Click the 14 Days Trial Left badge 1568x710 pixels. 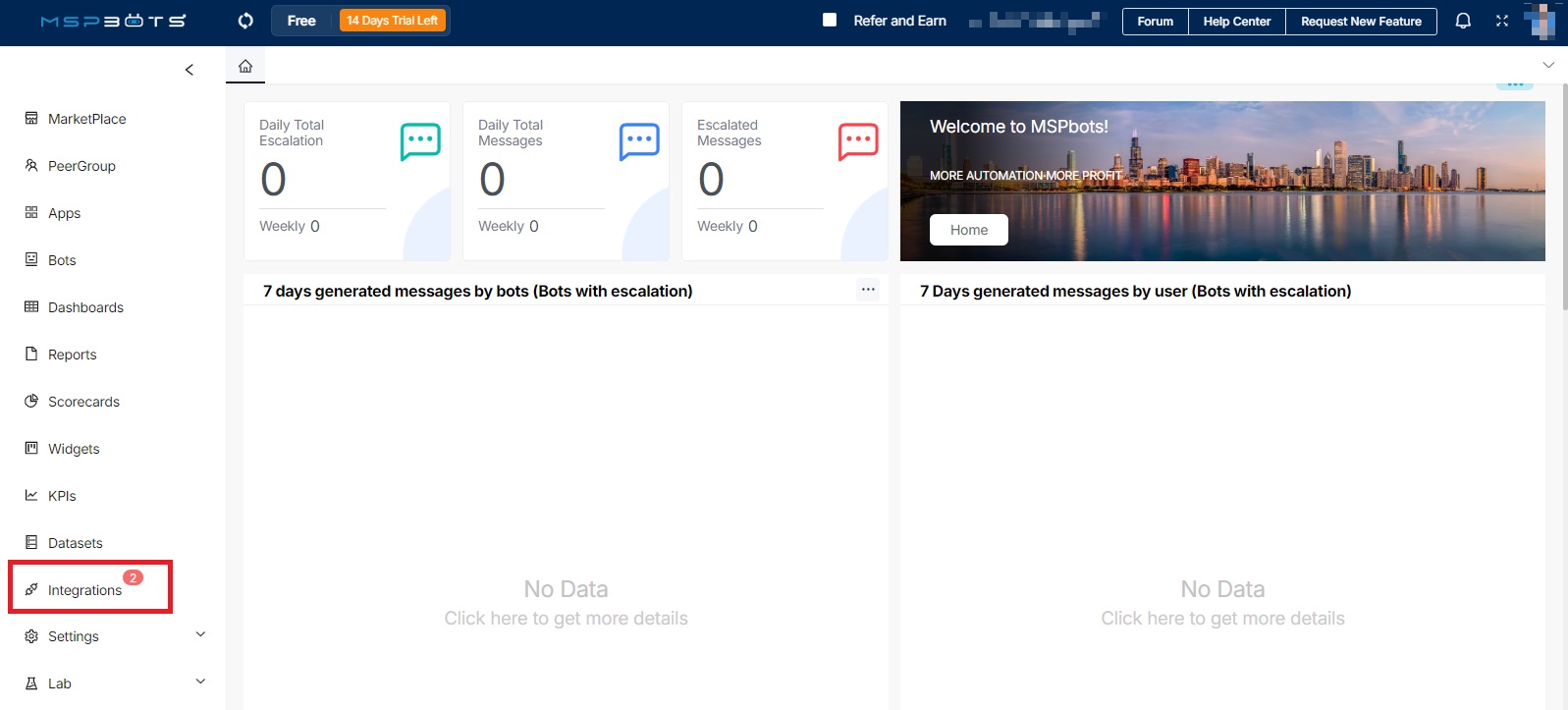coord(392,21)
